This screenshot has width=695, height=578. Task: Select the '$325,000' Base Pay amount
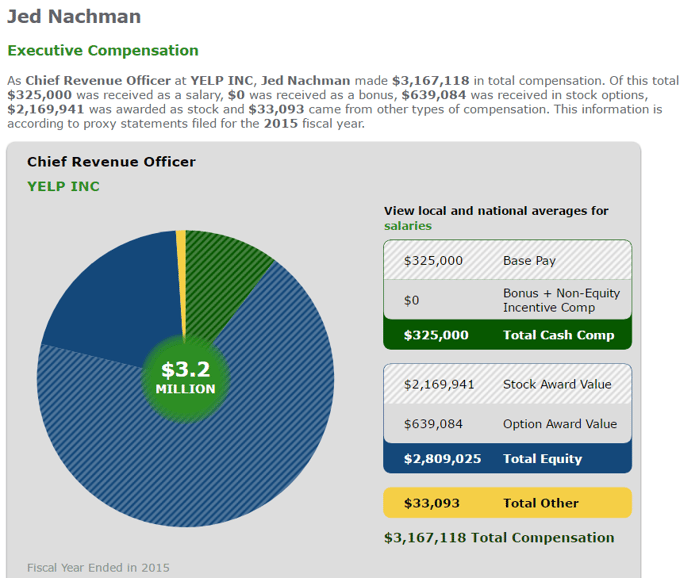433,261
